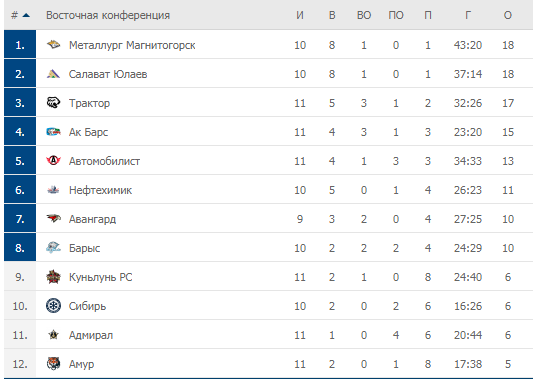Click the Трактор team logo icon

tap(53, 103)
